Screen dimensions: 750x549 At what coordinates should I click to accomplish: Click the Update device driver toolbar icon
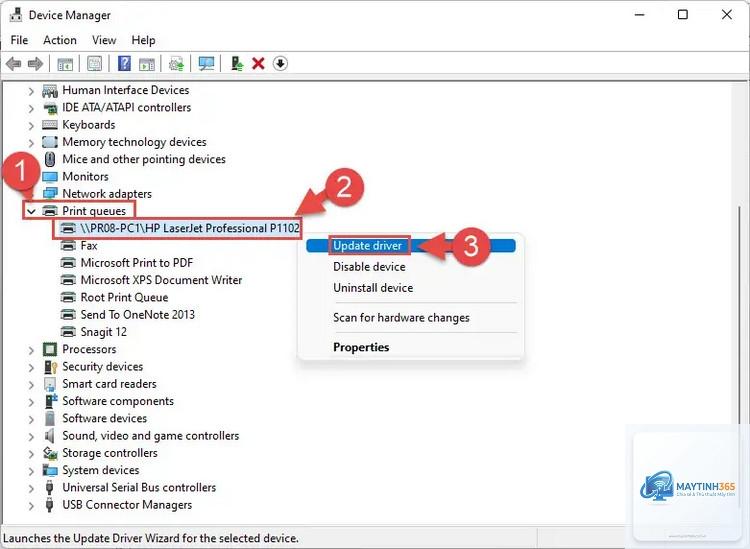tap(237, 63)
